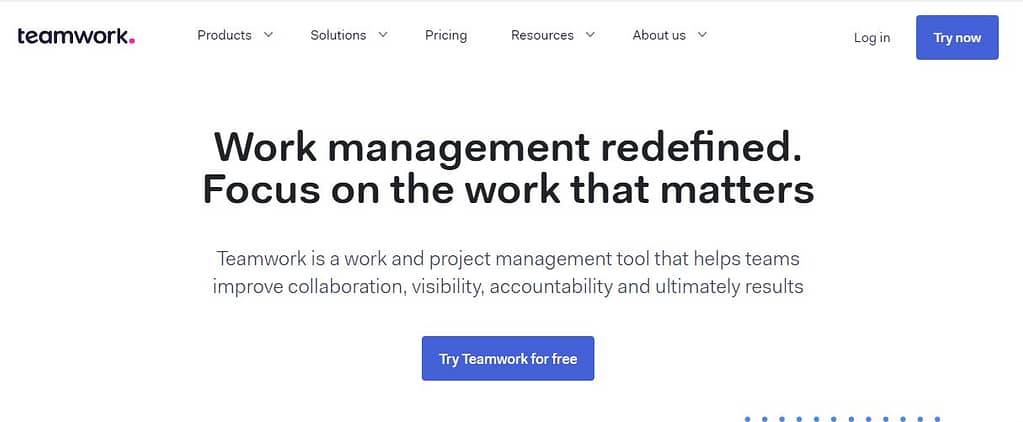Screen dimensions: 1023x422
Task: Expand the About us chevron arrow
Action: (702, 35)
